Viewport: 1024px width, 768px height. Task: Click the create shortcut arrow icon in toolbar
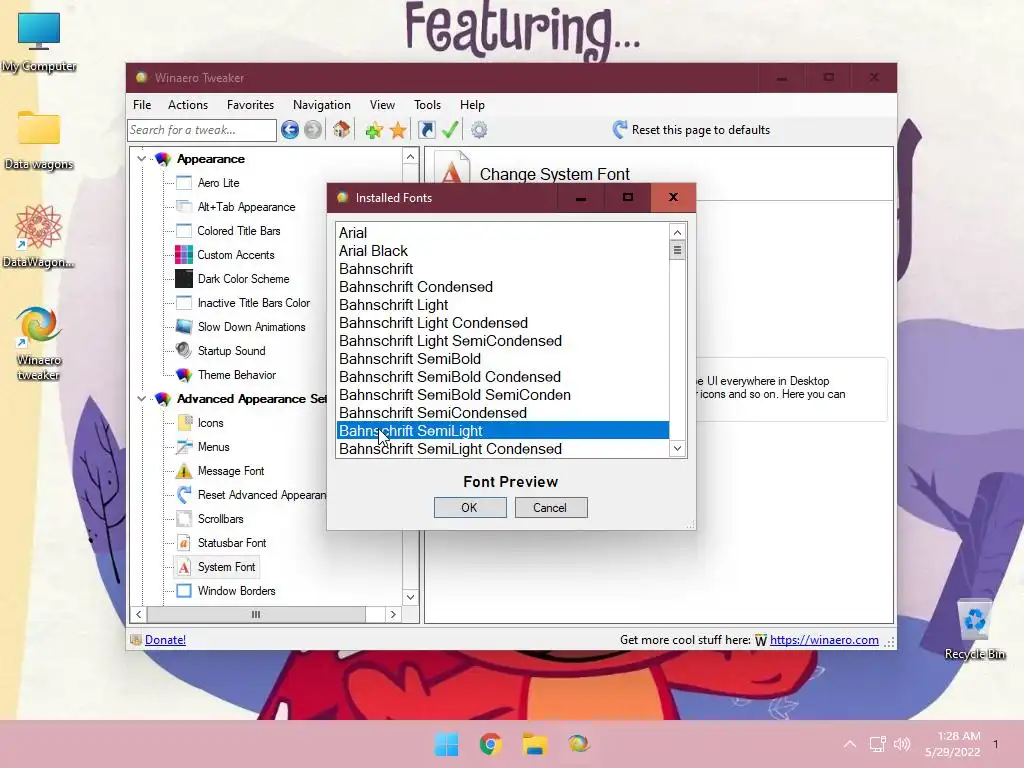[x=426, y=130]
